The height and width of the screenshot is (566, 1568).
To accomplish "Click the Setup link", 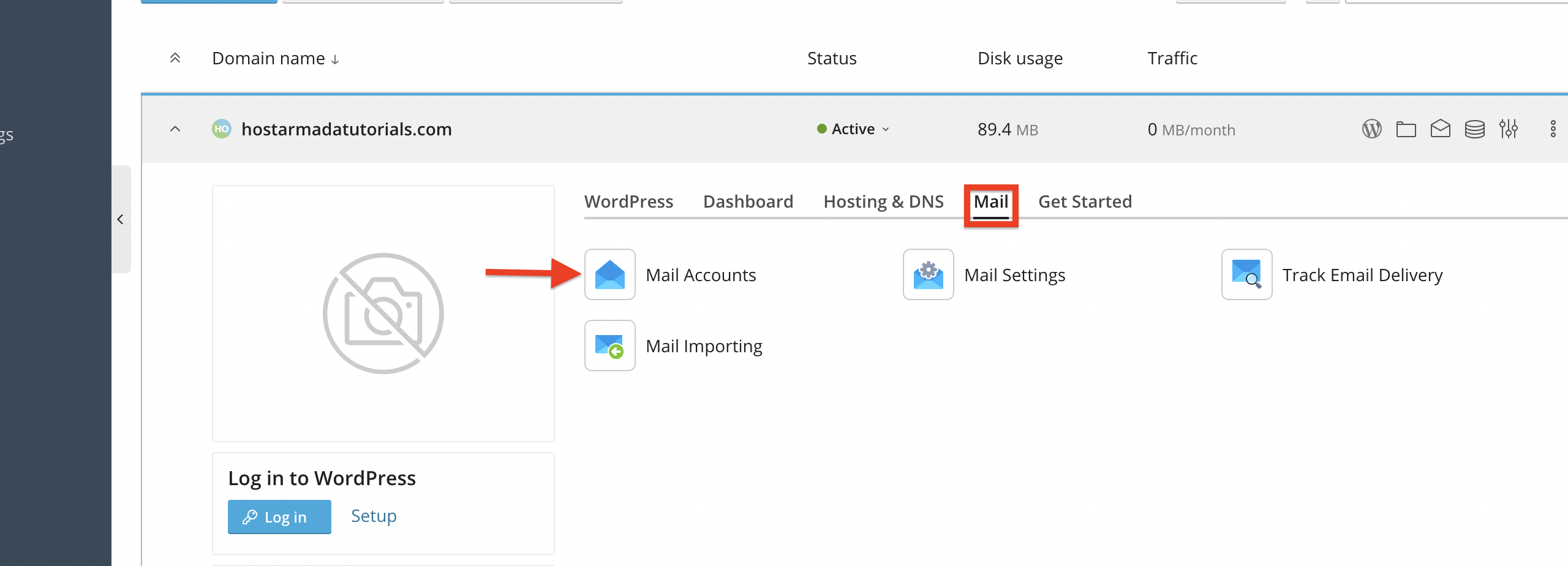I will (x=374, y=516).
